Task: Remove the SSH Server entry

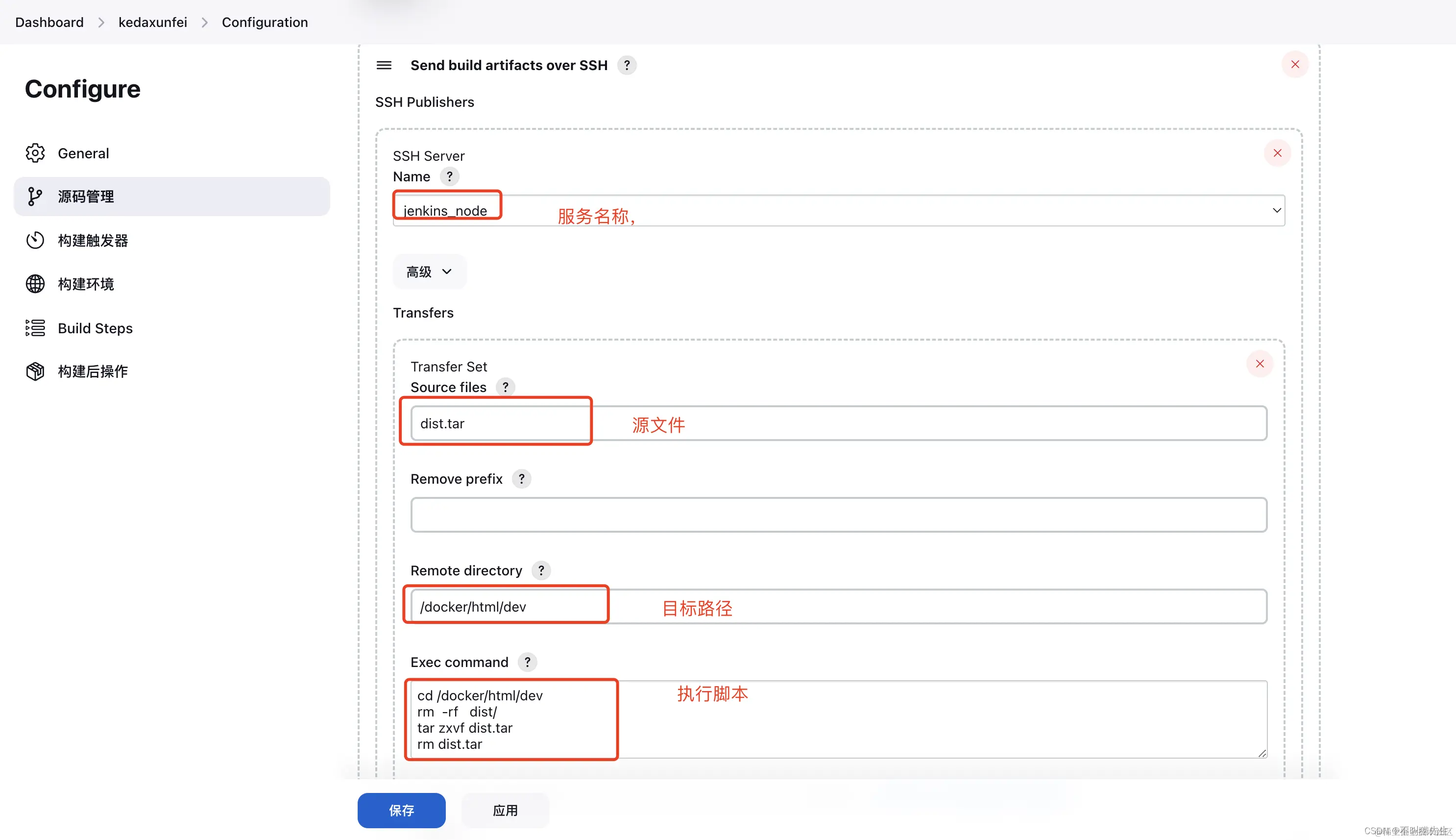Action: point(1278,153)
